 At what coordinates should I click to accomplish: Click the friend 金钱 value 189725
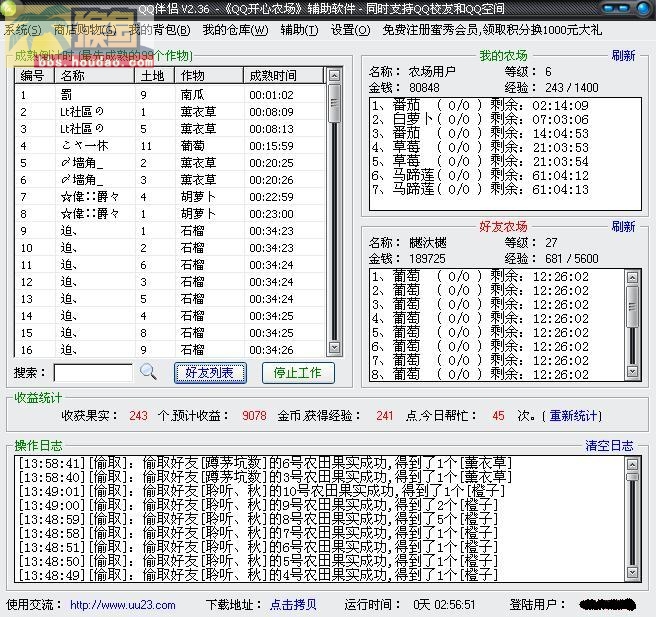pos(427,259)
